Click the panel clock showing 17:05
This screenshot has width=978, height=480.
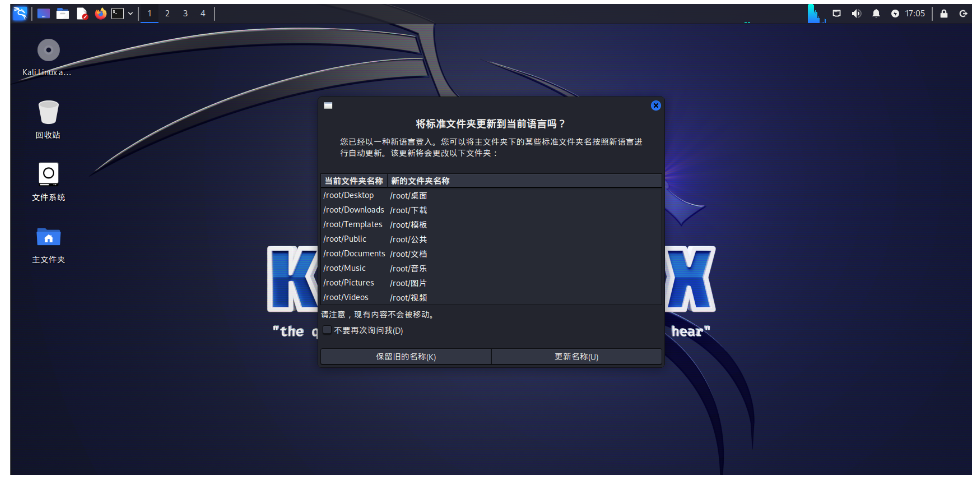914,13
